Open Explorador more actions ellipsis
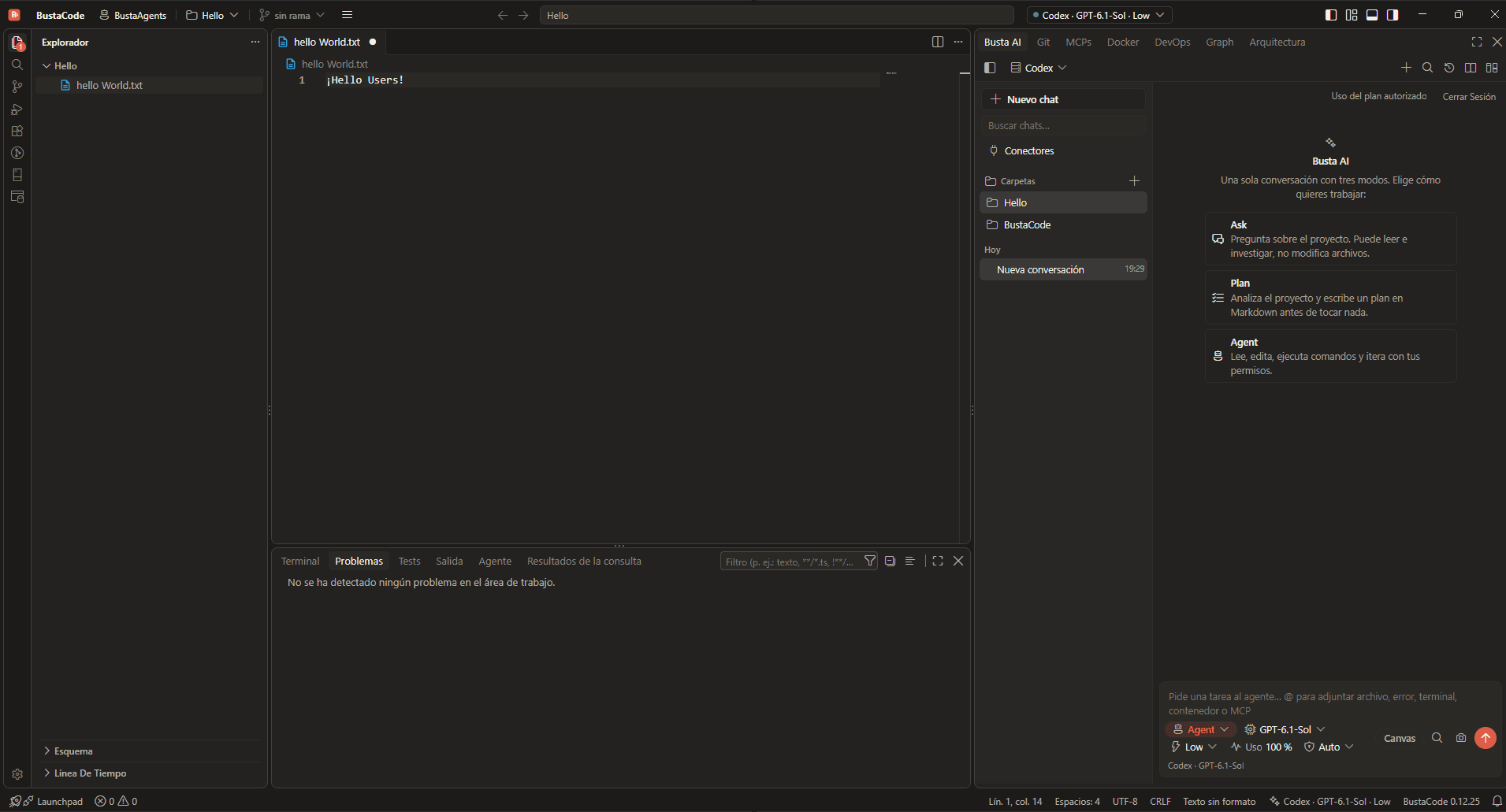The width and height of the screenshot is (1506, 812). pos(255,42)
